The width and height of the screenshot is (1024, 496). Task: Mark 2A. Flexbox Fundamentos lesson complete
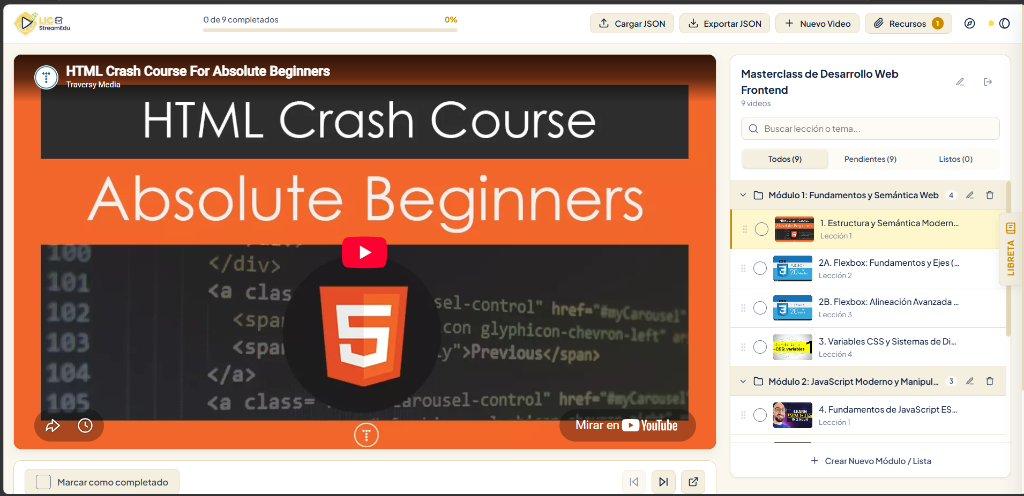coord(760,268)
